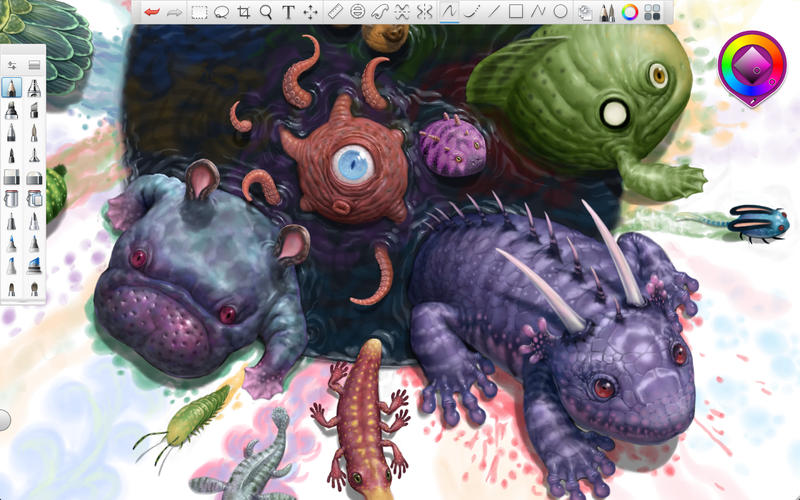Choose the Text tool
Viewport: 800px width, 500px height.
pos(289,12)
